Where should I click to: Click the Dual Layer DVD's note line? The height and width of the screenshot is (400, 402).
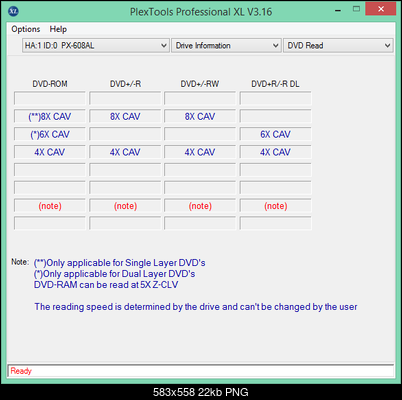[114, 274]
